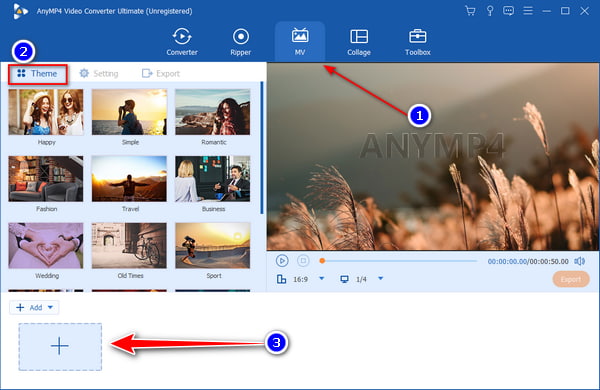The height and width of the screenshot is (390, 600).
Task: Select the Theme tab
Action: point(38,73)
